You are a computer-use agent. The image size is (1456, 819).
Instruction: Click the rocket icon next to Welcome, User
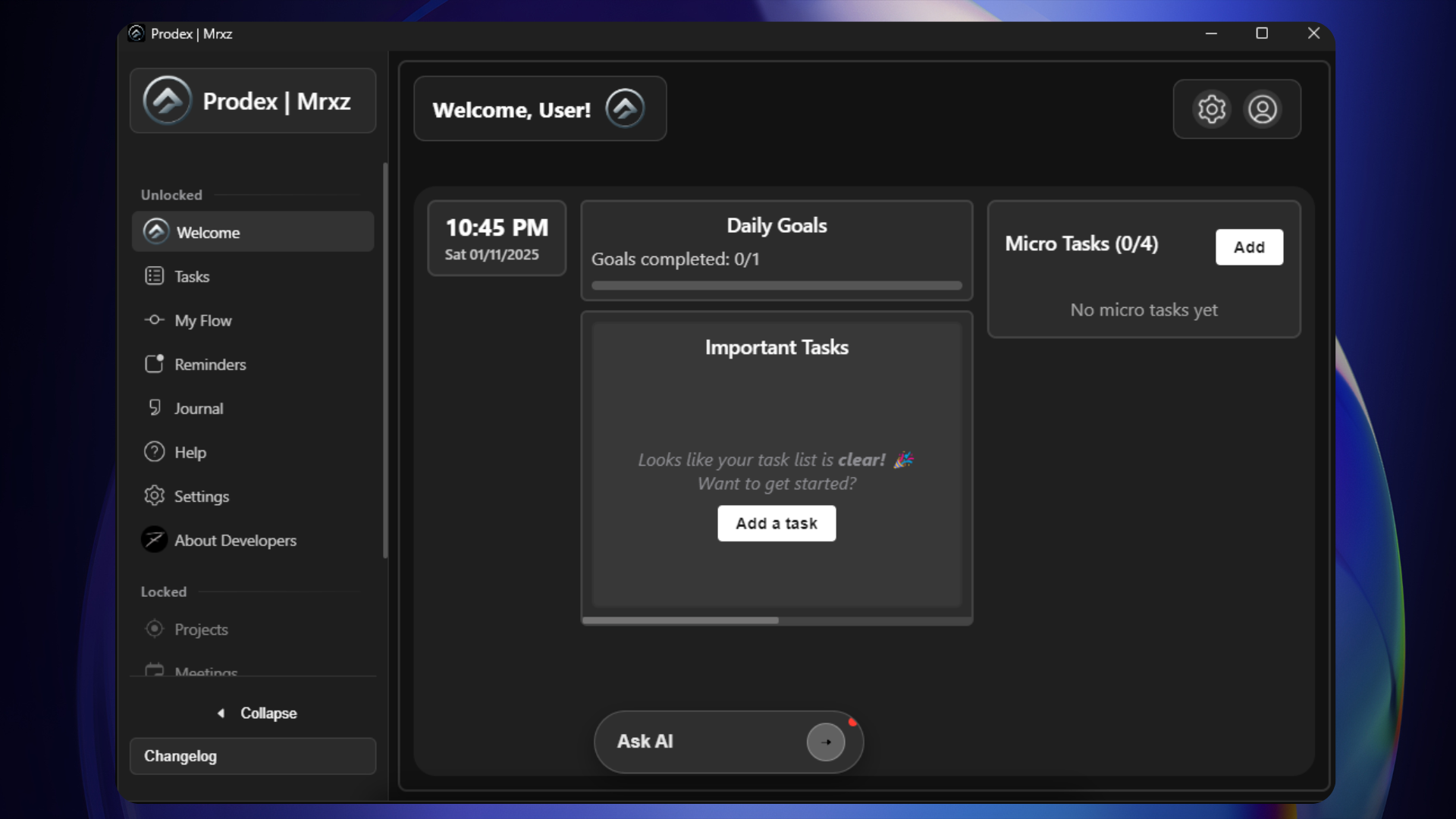pyautogui.click(x=623, y=108)
